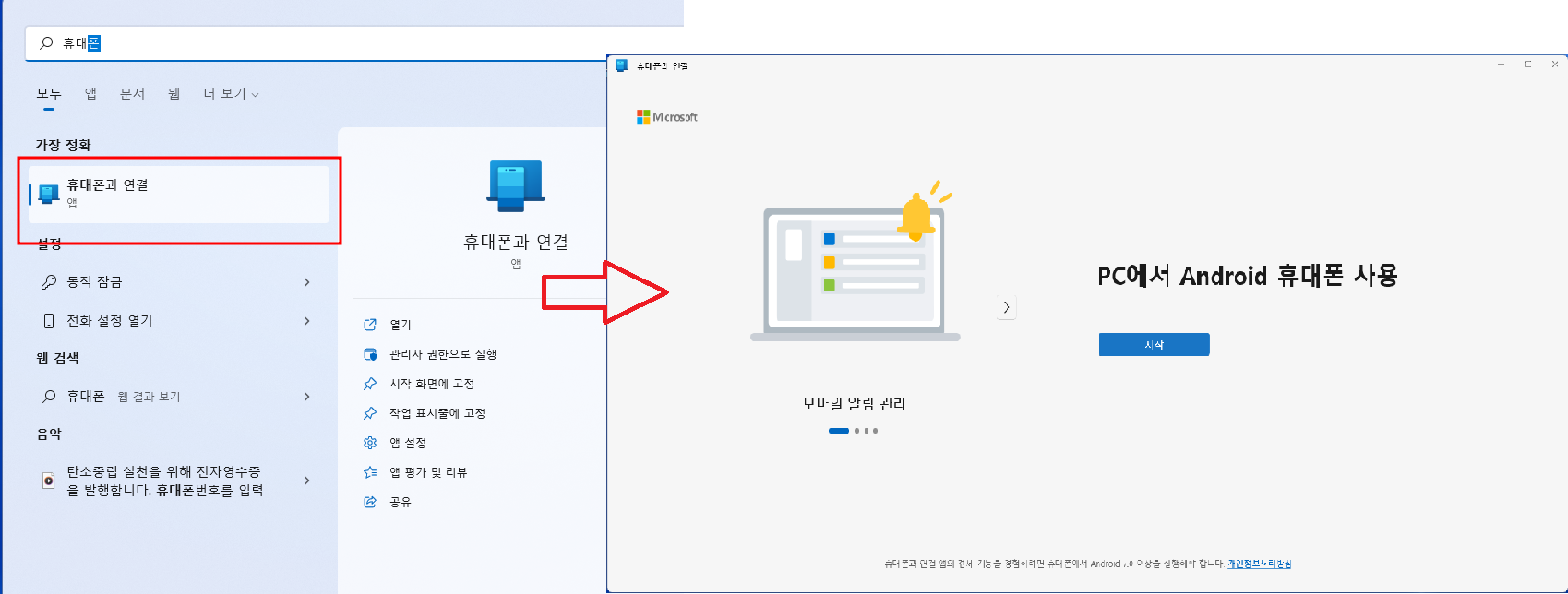Select the first active carousel page indicator
This screenshot has width=1568, height=594.
(838, 431)
